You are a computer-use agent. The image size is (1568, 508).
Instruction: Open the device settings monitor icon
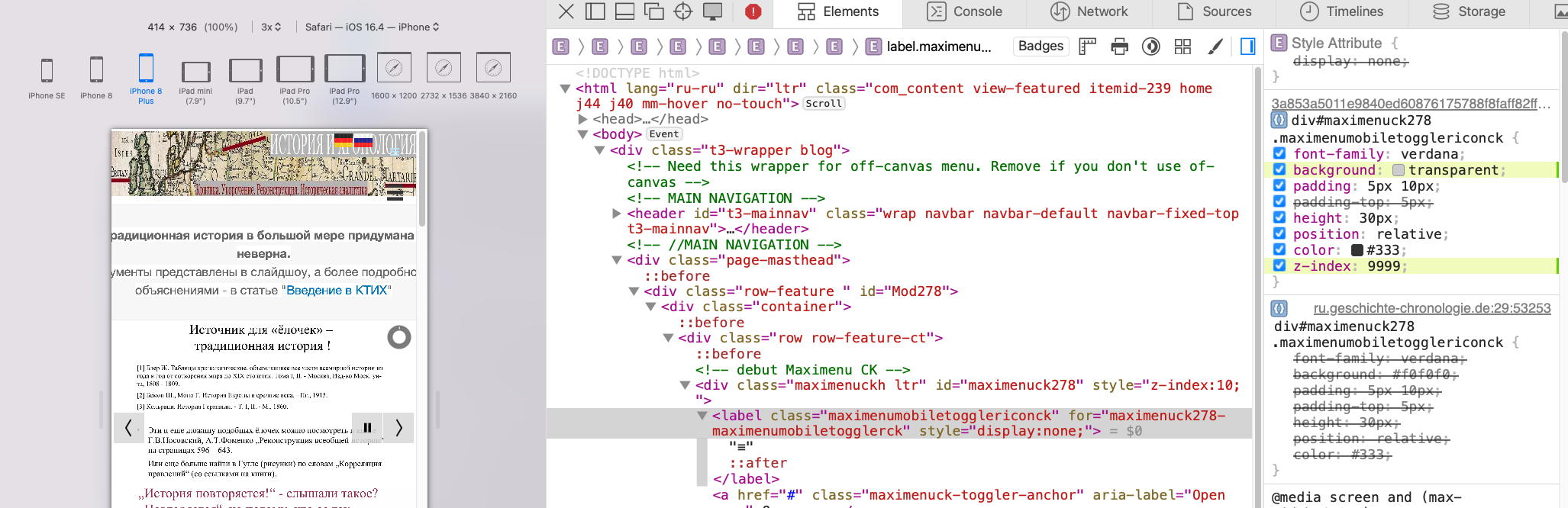(712, 11)
